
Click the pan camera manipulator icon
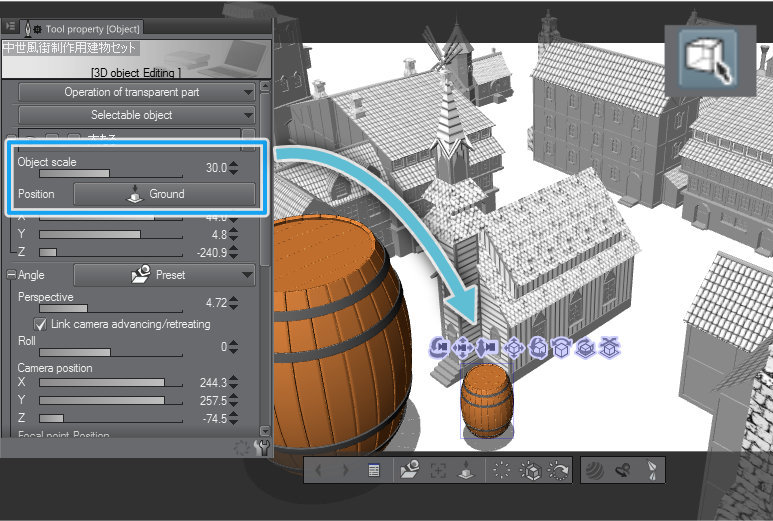coord(463,347)
